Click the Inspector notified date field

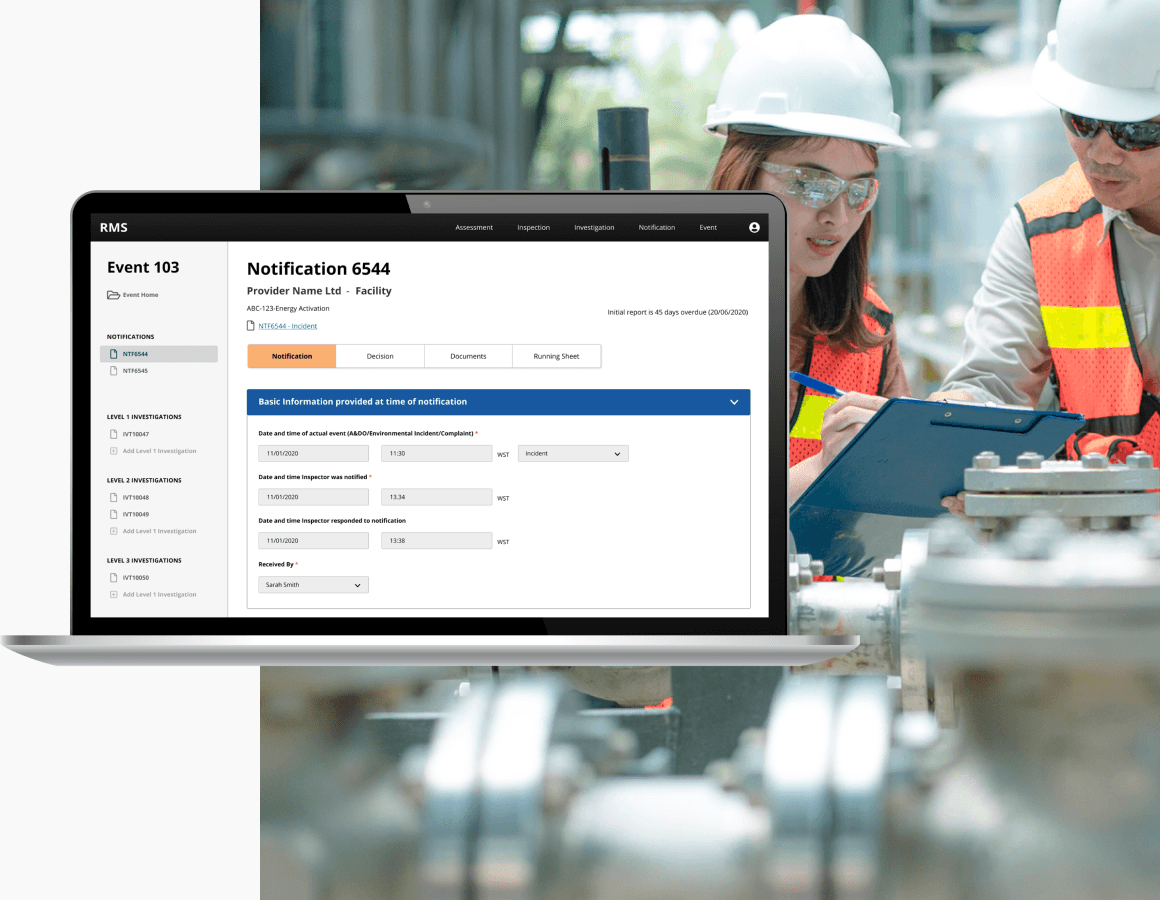(313, 497)
